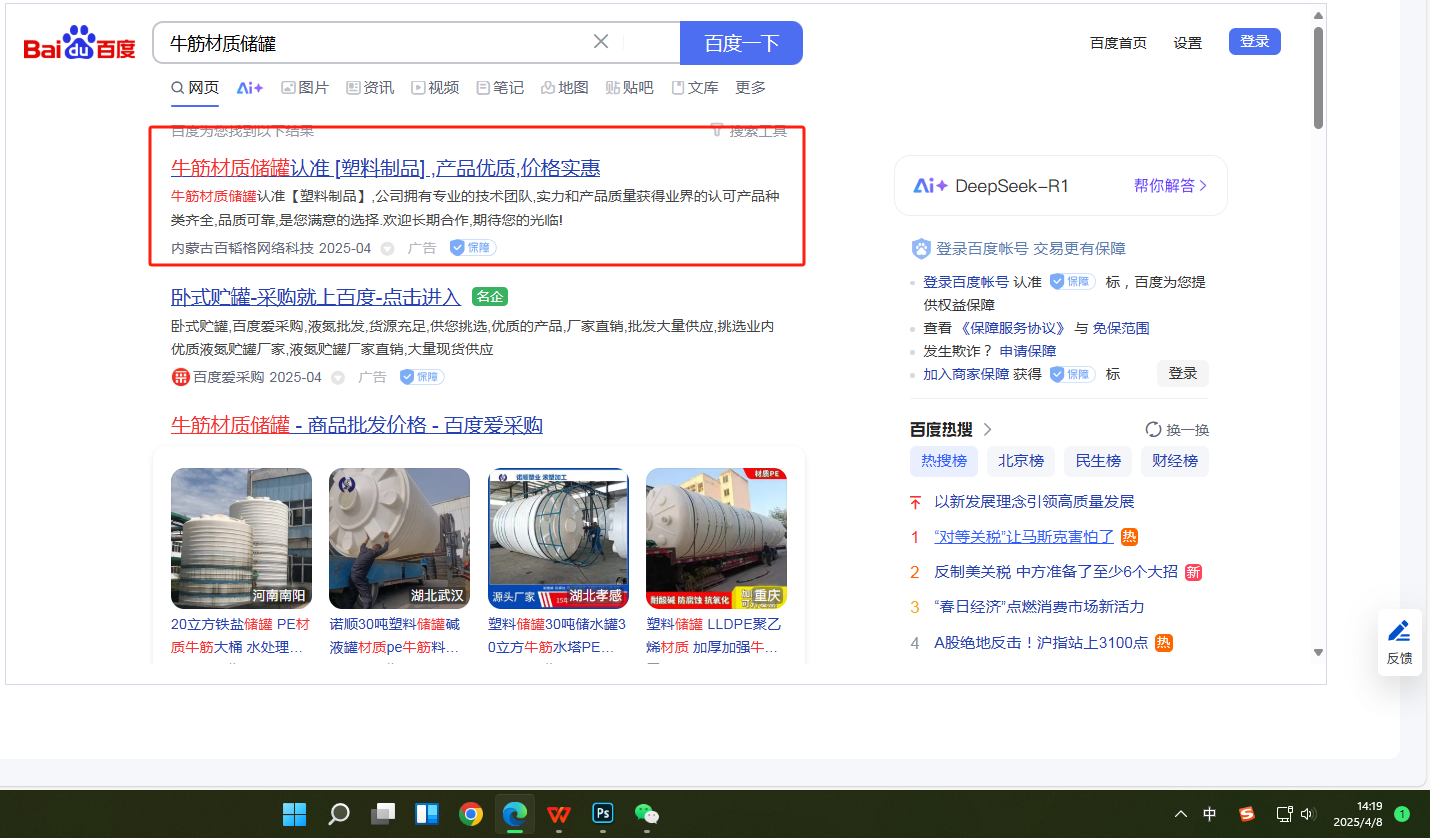1430x838 pixels.
Task: Click the Baidu logo
Action: click(x=79, y=43)
